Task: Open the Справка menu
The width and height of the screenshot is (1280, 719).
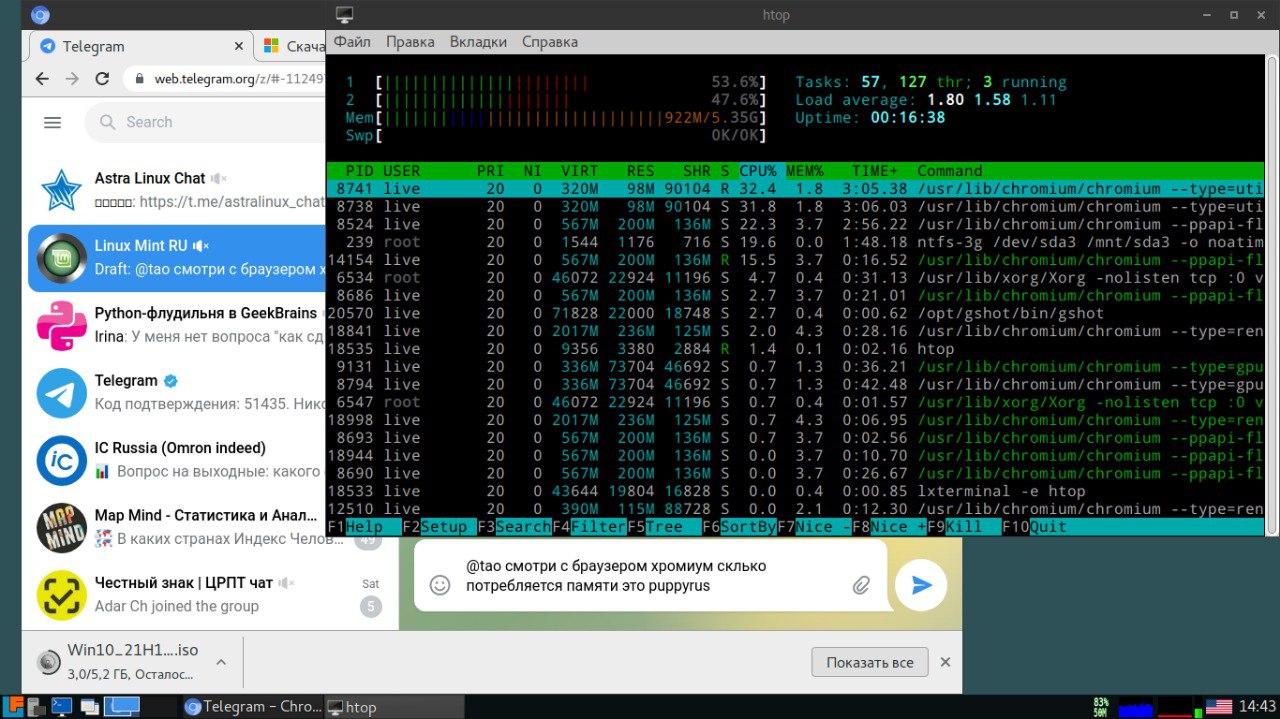Action: (550, 42)
